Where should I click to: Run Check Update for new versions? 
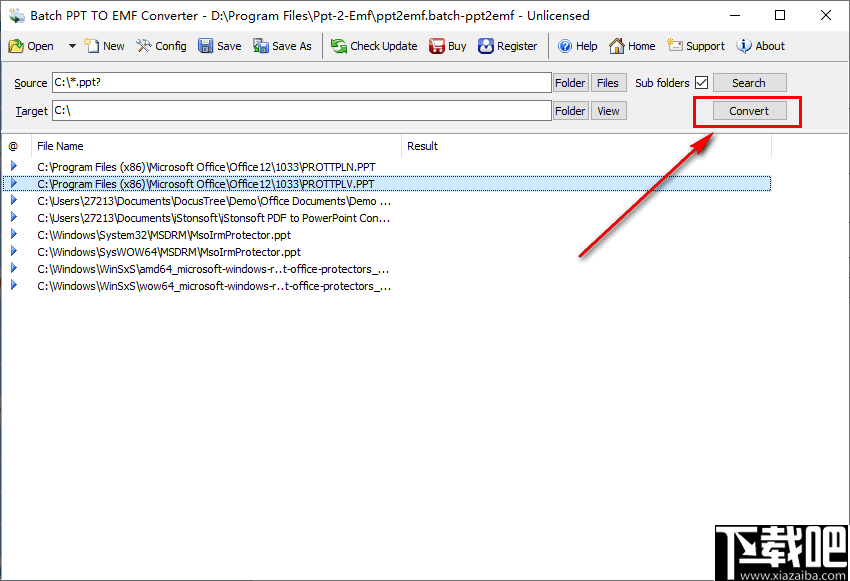[373, 45]
